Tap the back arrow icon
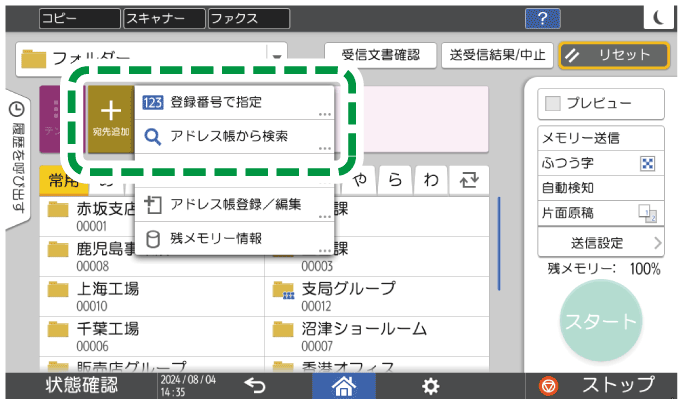 click(x=255, y=386)
